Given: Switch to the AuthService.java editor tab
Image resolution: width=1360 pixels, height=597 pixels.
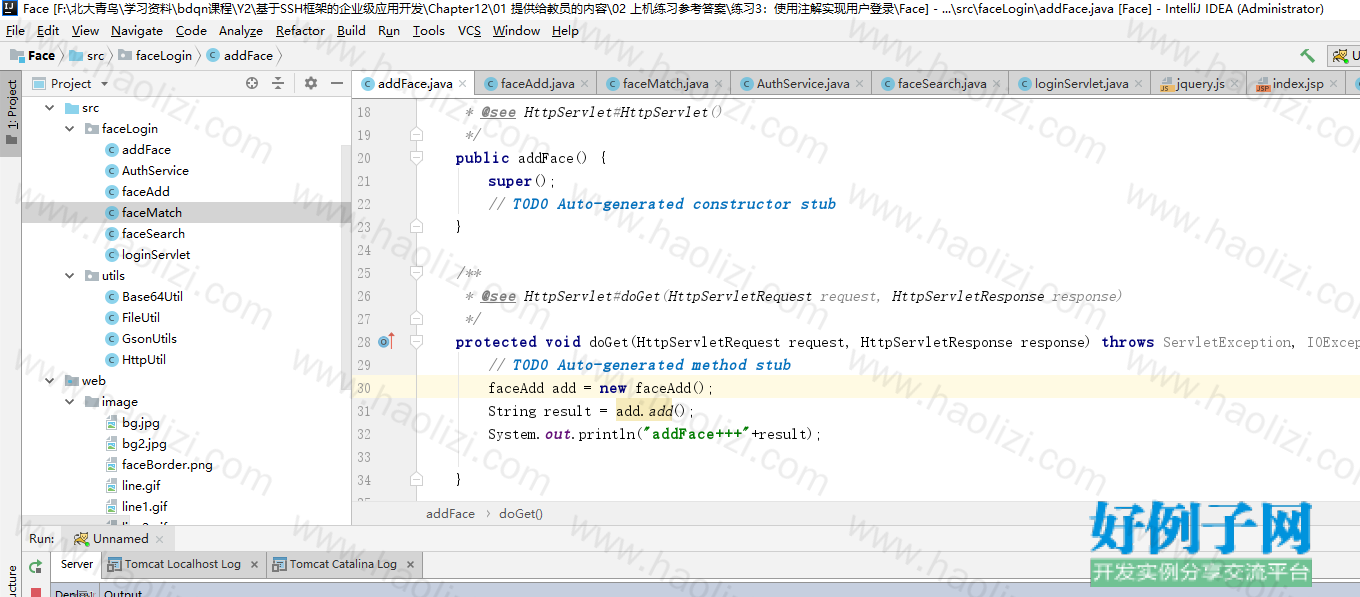Looking at the screenshot, I should click(x=803, y=84).
